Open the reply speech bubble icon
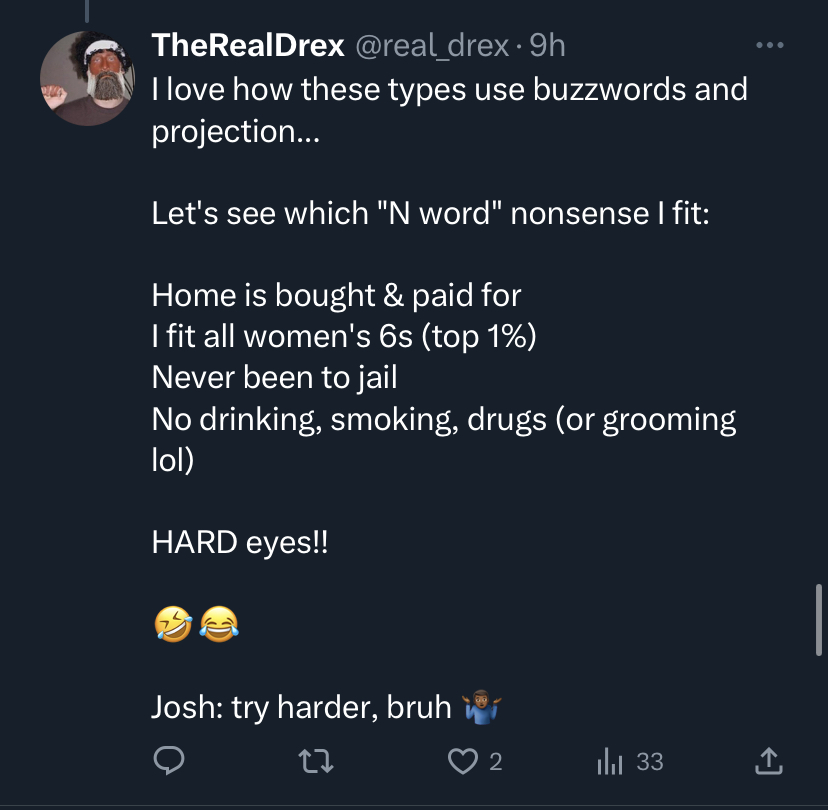 pyautogui.click(x=169, y=760)
